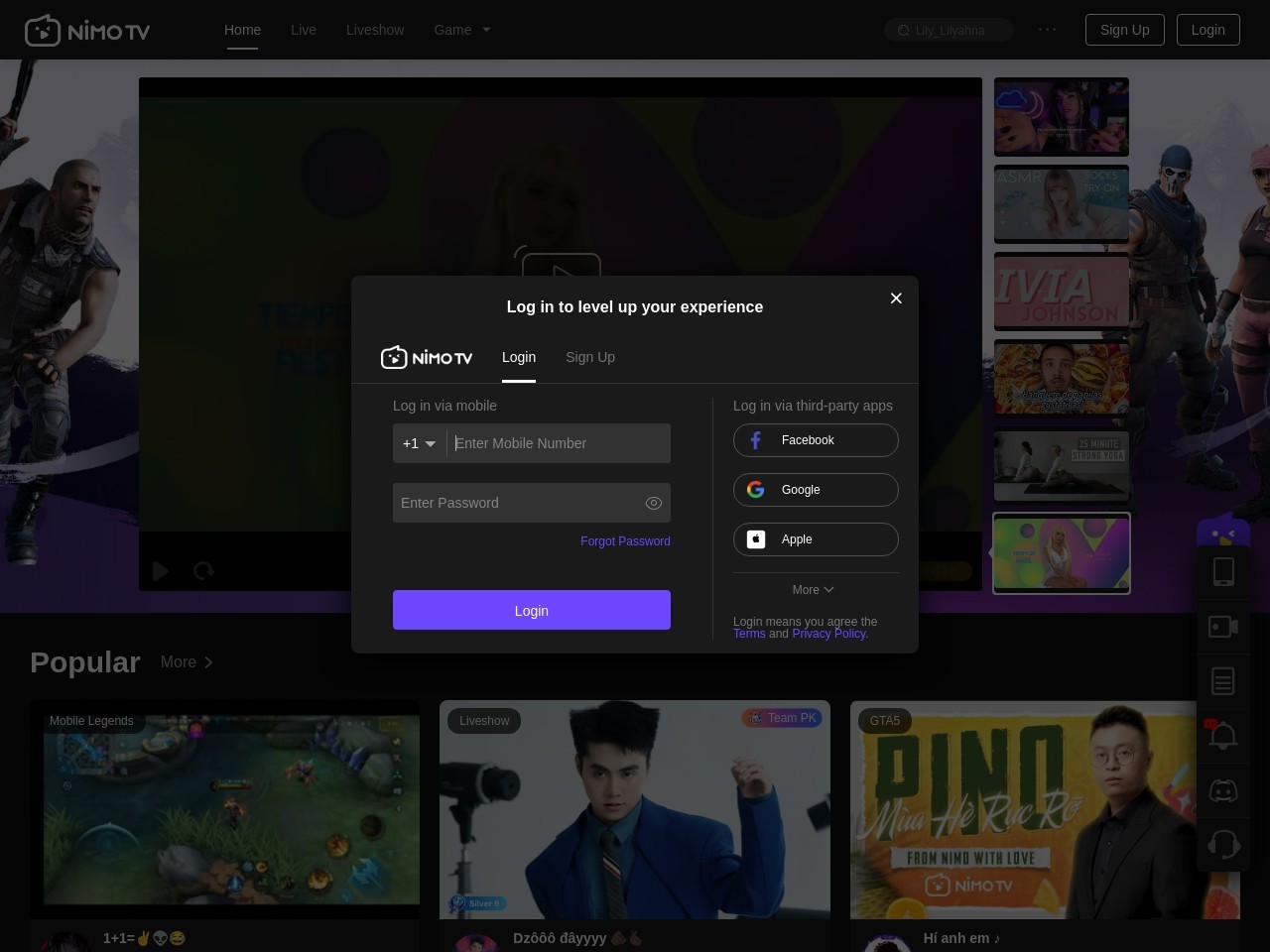
Task: Open the video camera go-live sidebar icon
Action: pos(1223,627)
